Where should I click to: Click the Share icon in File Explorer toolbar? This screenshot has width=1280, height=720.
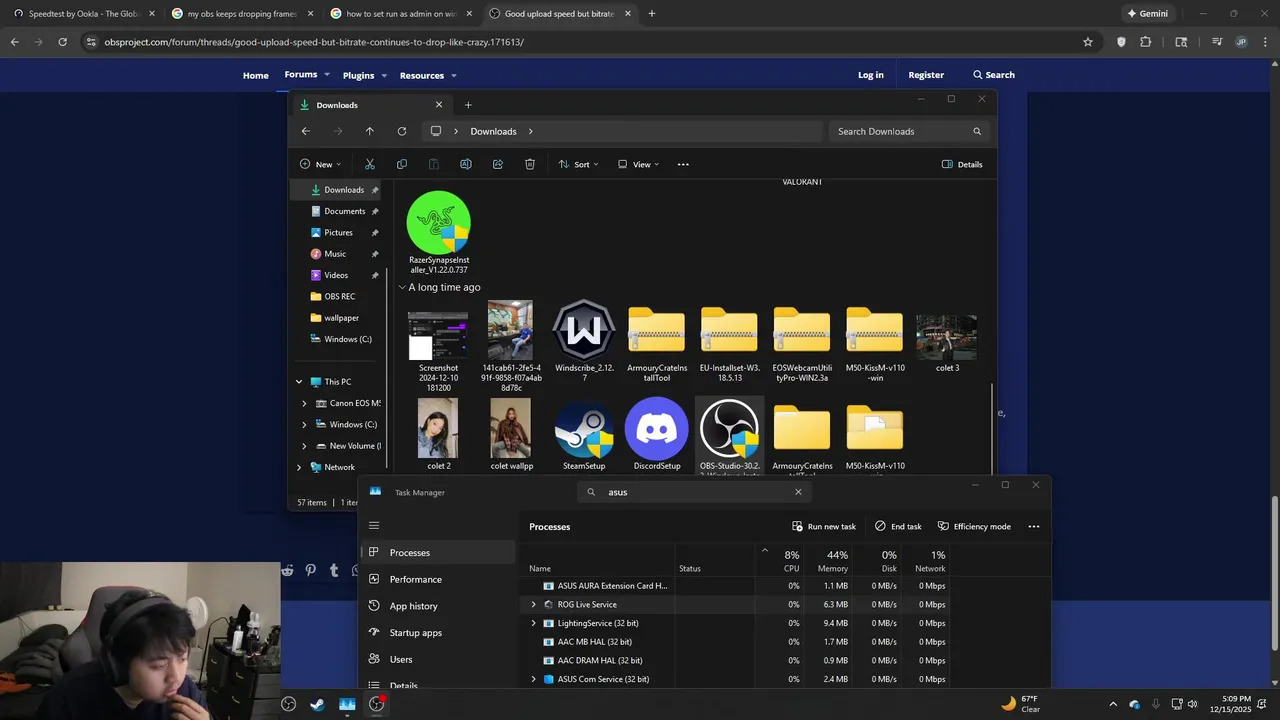(498, 164)
